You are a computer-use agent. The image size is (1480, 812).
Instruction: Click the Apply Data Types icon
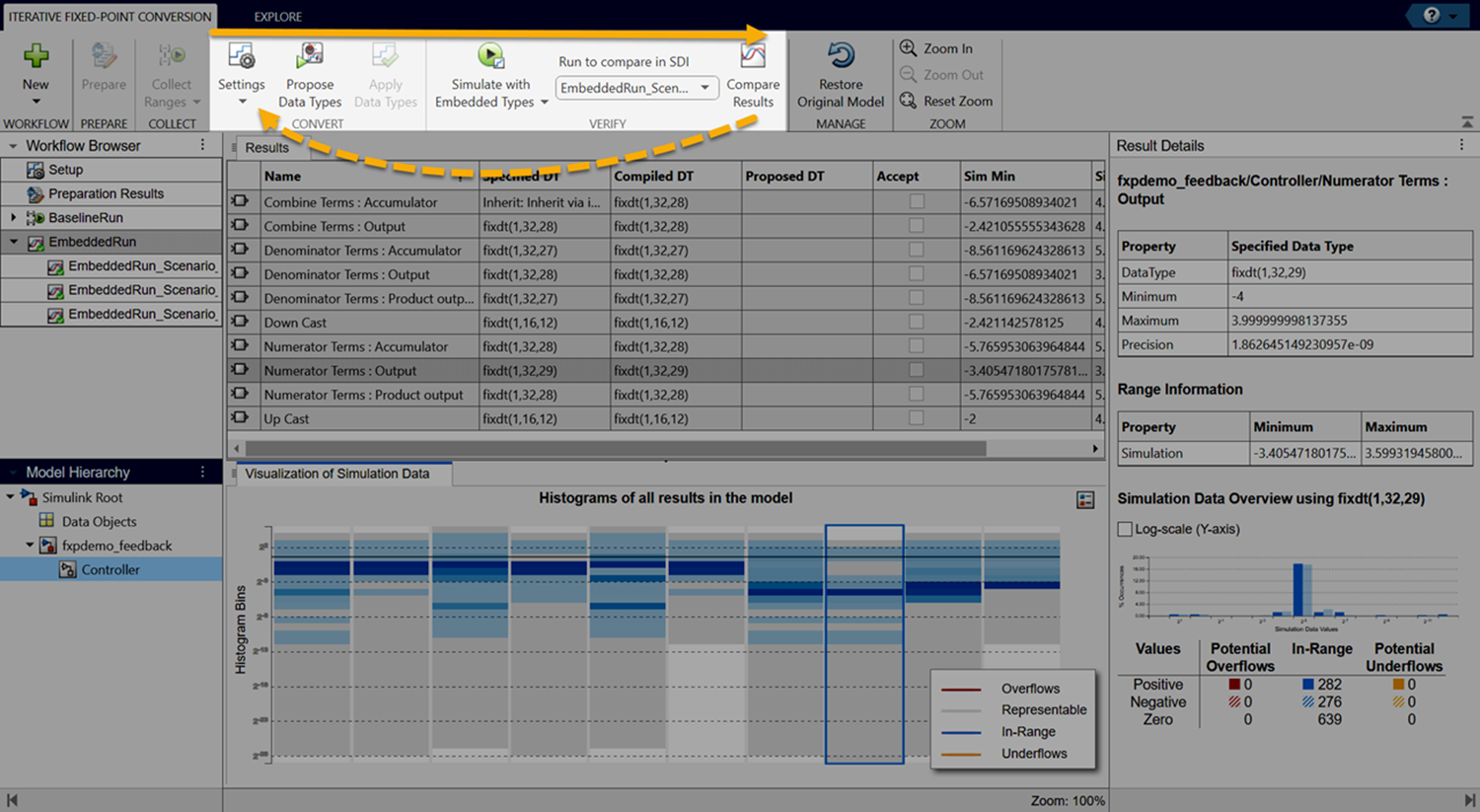coord(385,56)
